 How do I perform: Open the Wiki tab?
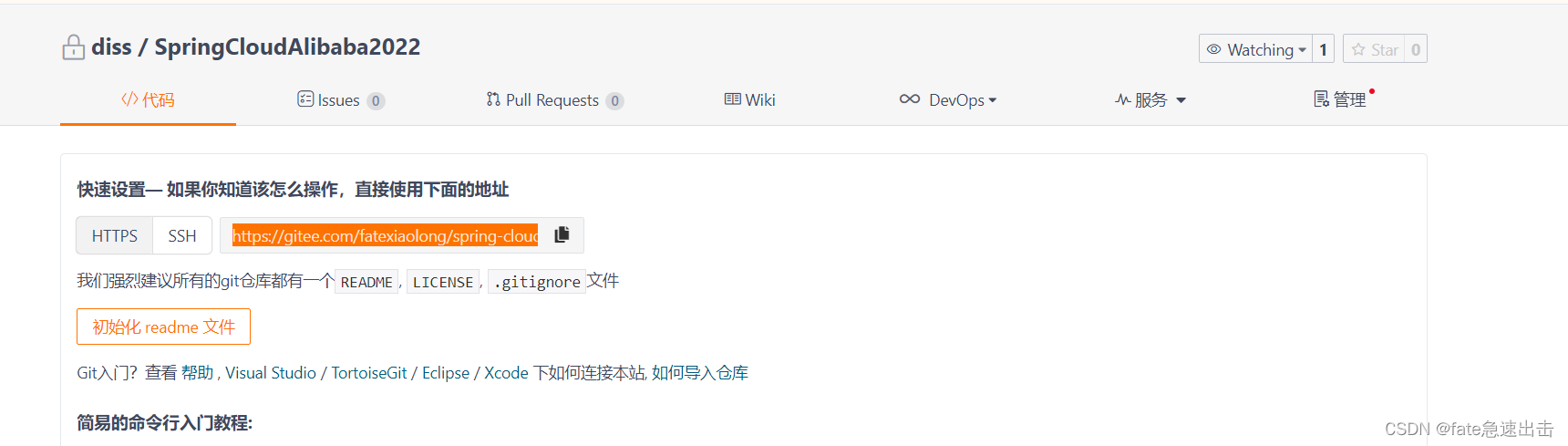click(x=749, y=99)
